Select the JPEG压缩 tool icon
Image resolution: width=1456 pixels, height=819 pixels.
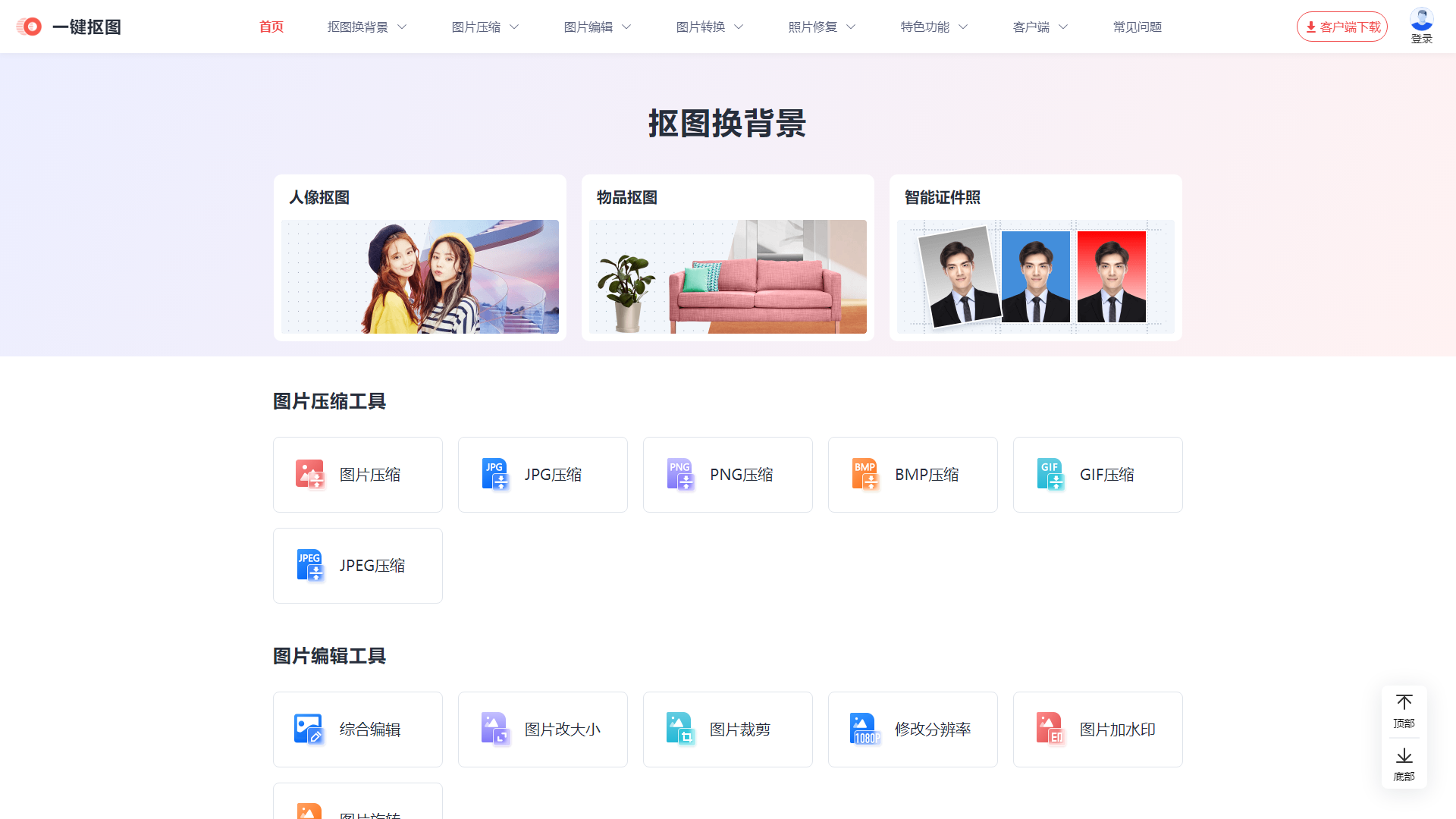tap(310, 565)
